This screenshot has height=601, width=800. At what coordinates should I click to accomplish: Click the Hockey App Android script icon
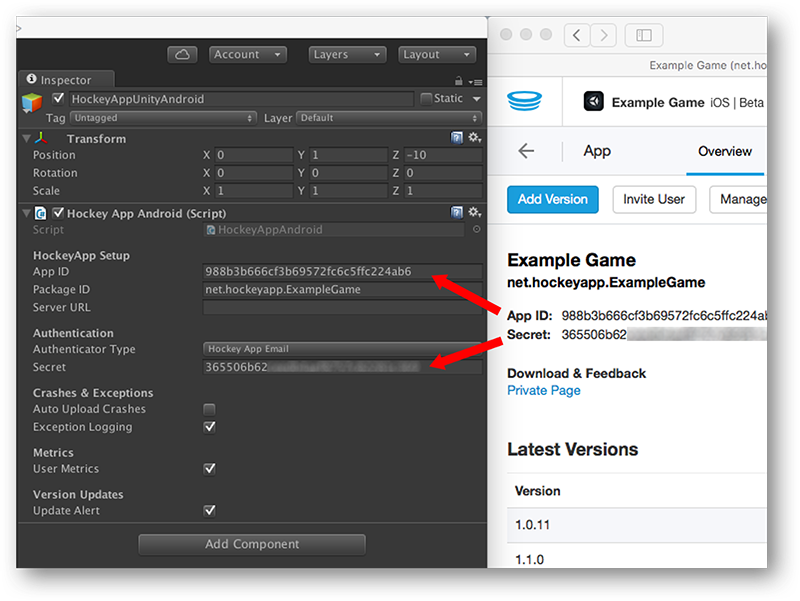(41, 213)
